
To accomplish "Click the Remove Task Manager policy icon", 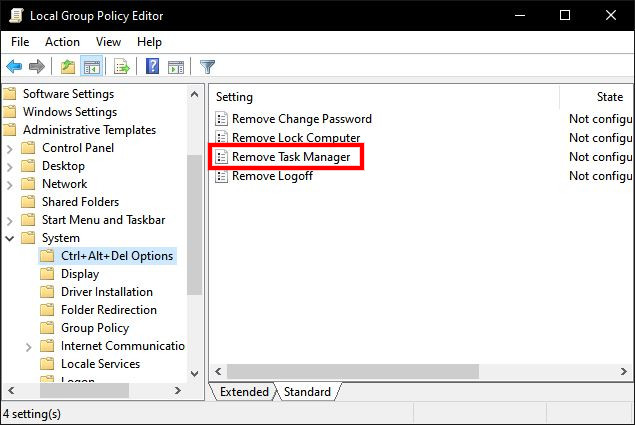I will (x=222, y=157).
